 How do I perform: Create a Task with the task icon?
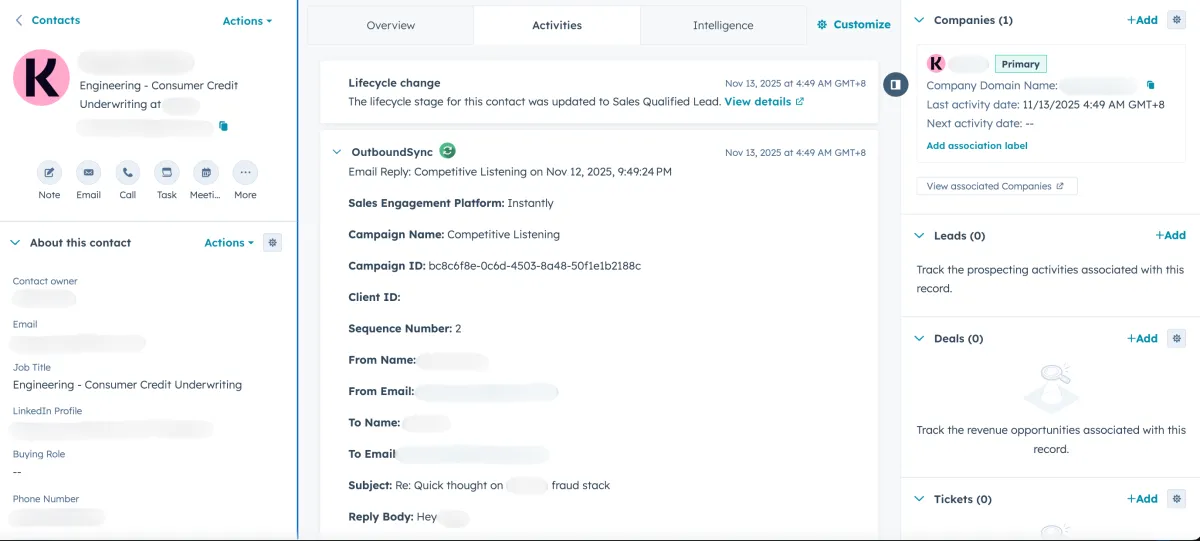[x=167, y=172]
